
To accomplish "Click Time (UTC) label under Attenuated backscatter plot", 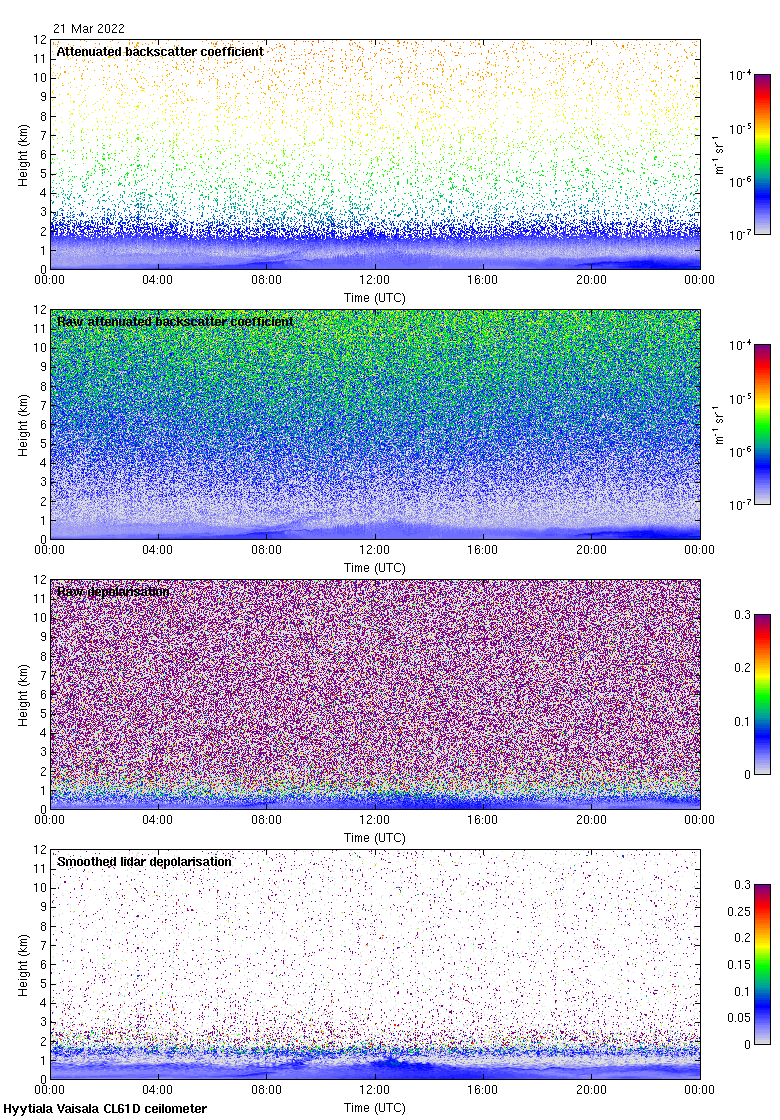I will point(374,298).
